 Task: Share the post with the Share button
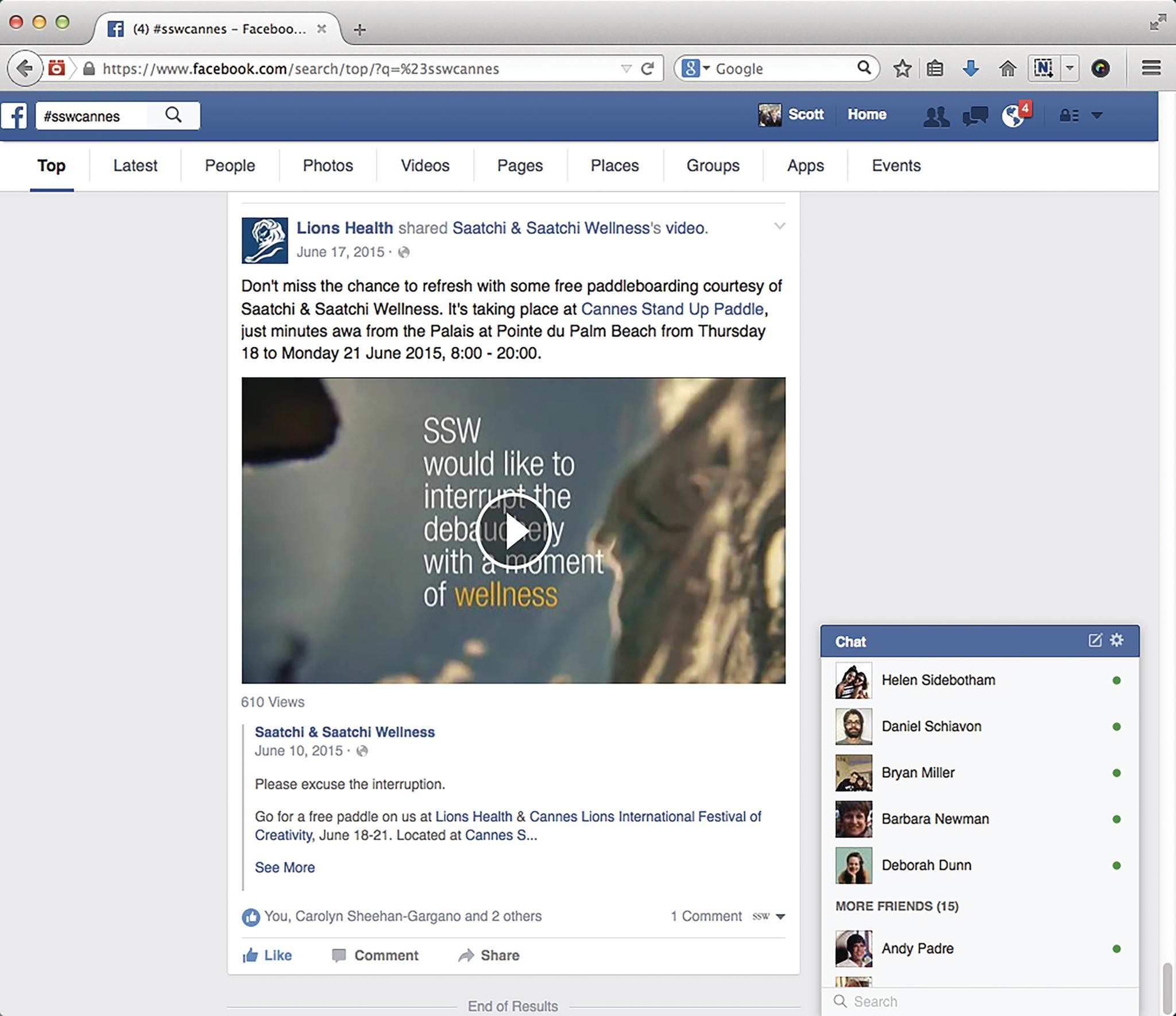pos(489,955)
